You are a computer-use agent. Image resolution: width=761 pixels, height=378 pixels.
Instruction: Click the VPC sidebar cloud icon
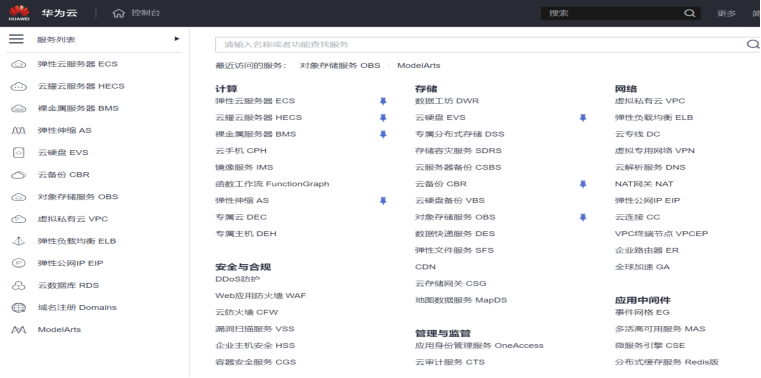point(18,219)
